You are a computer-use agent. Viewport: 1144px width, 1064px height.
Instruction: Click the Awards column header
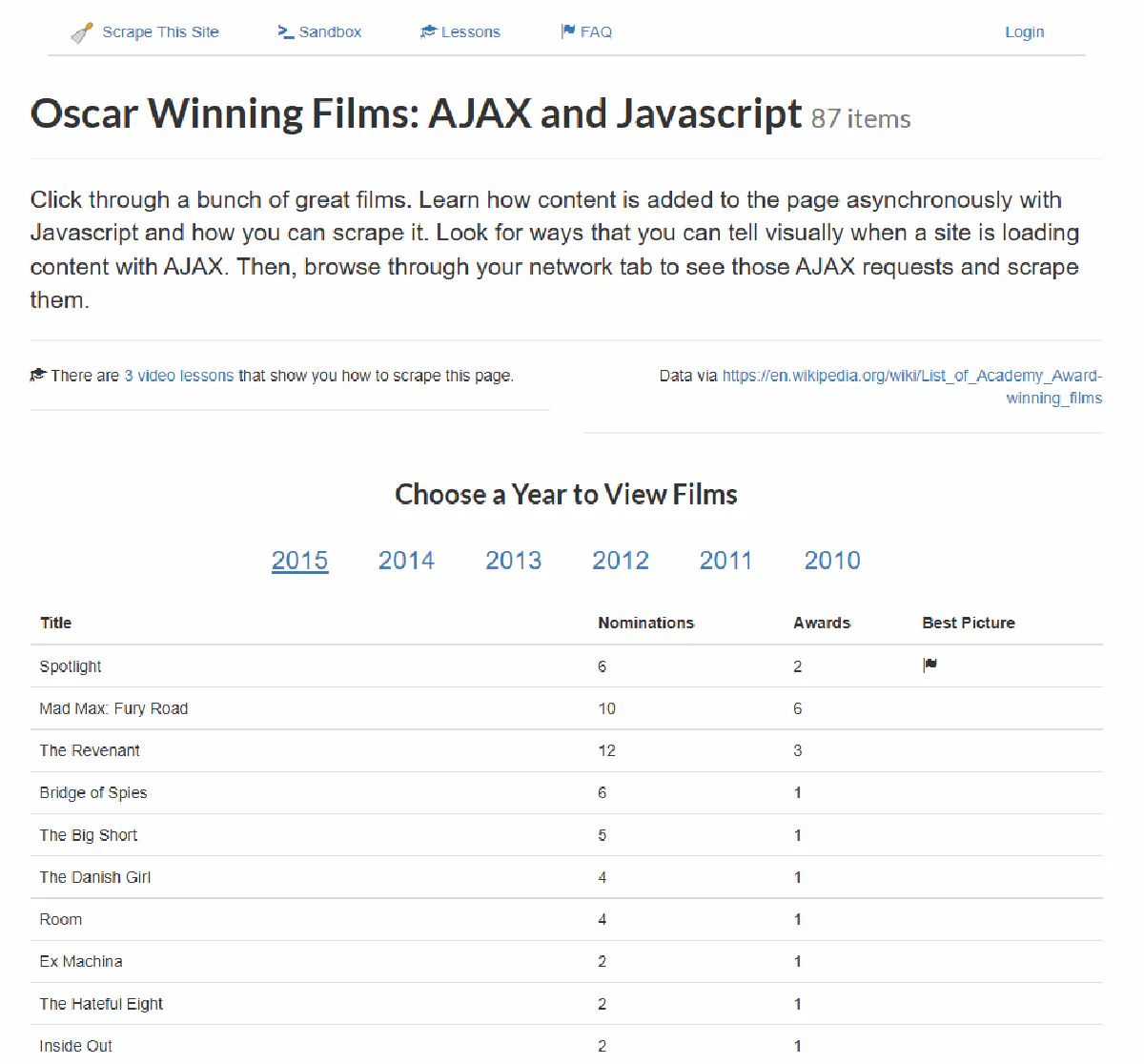[x=821, y=623]
